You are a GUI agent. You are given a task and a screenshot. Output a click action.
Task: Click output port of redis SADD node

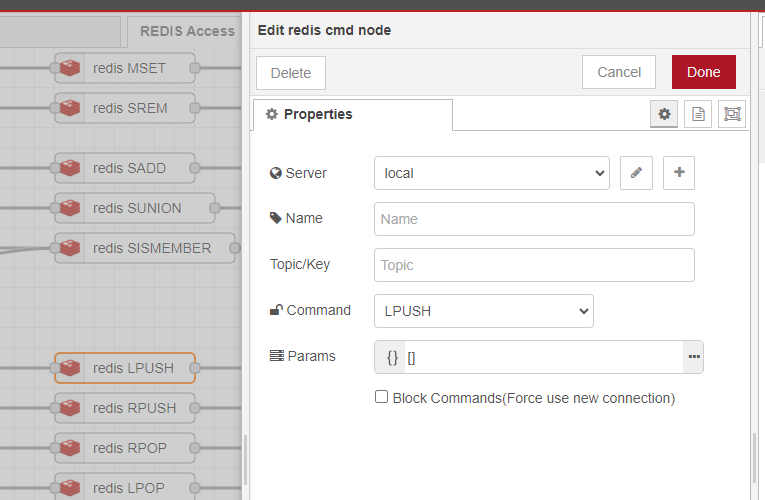[195, 168]
